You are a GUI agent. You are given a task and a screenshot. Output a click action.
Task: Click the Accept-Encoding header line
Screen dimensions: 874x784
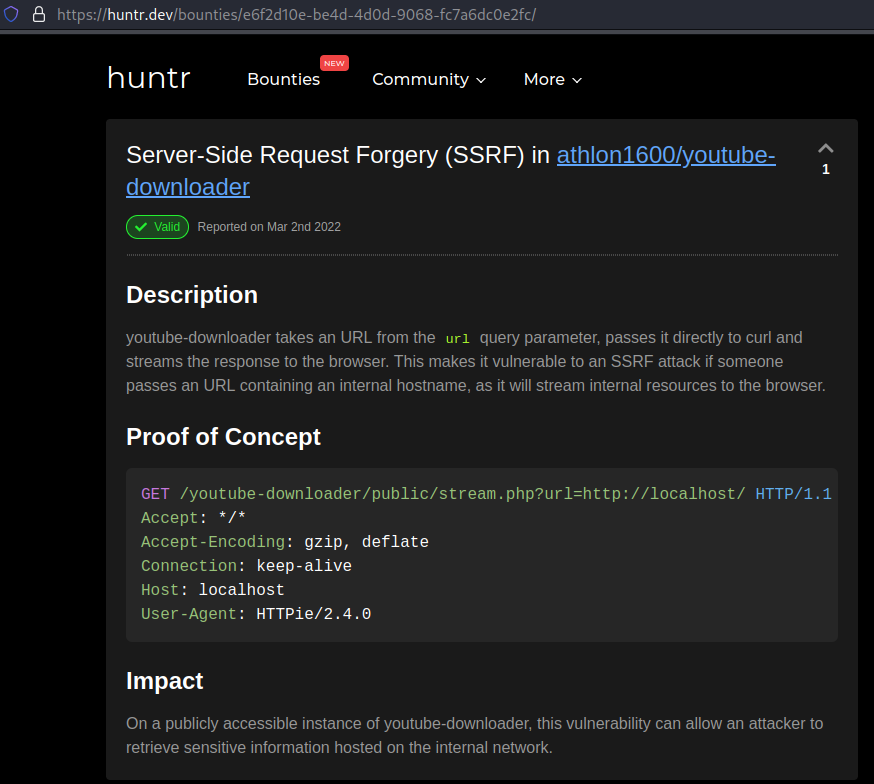285,542
